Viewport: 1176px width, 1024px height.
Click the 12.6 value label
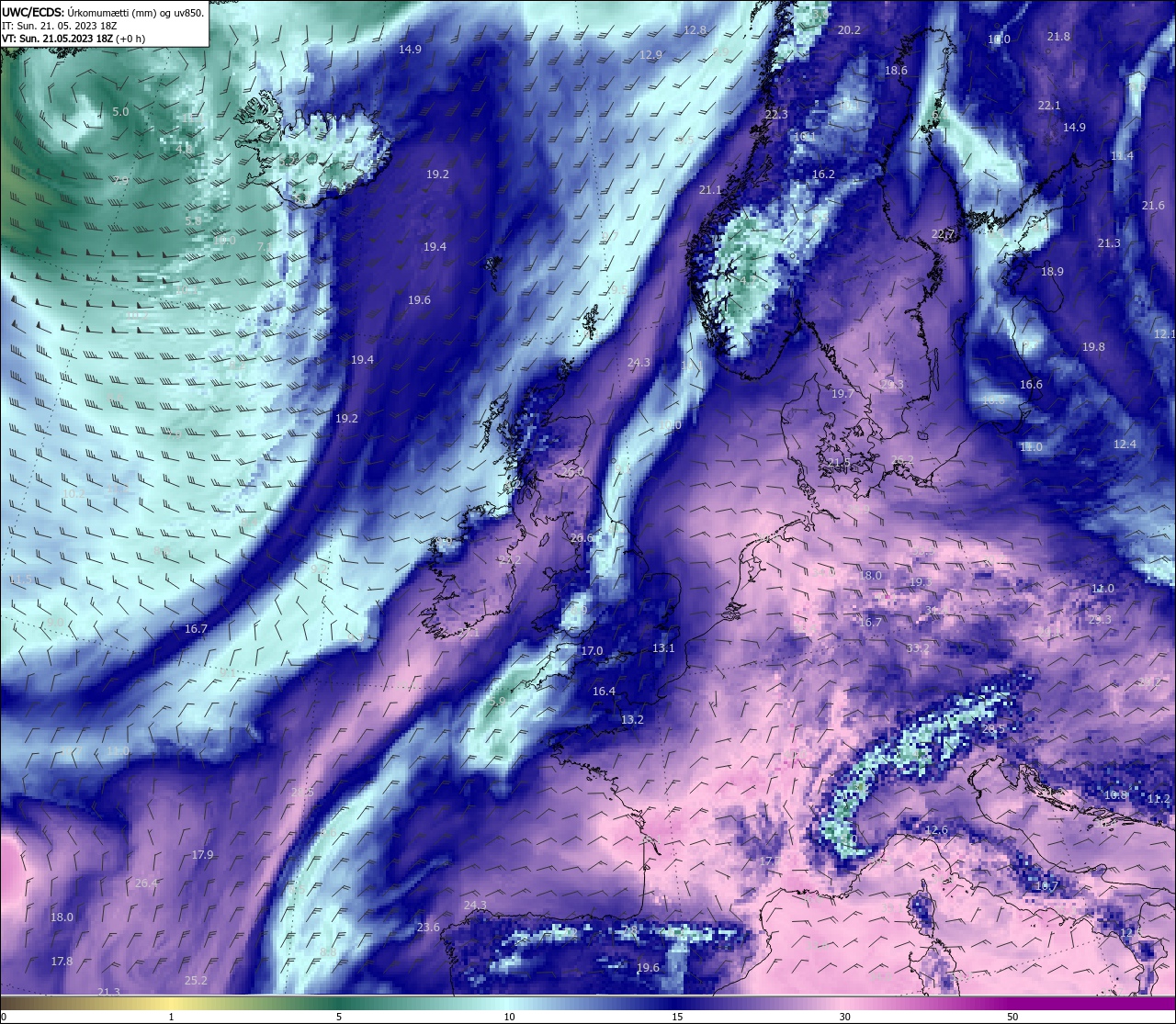[x=936, y=830]
